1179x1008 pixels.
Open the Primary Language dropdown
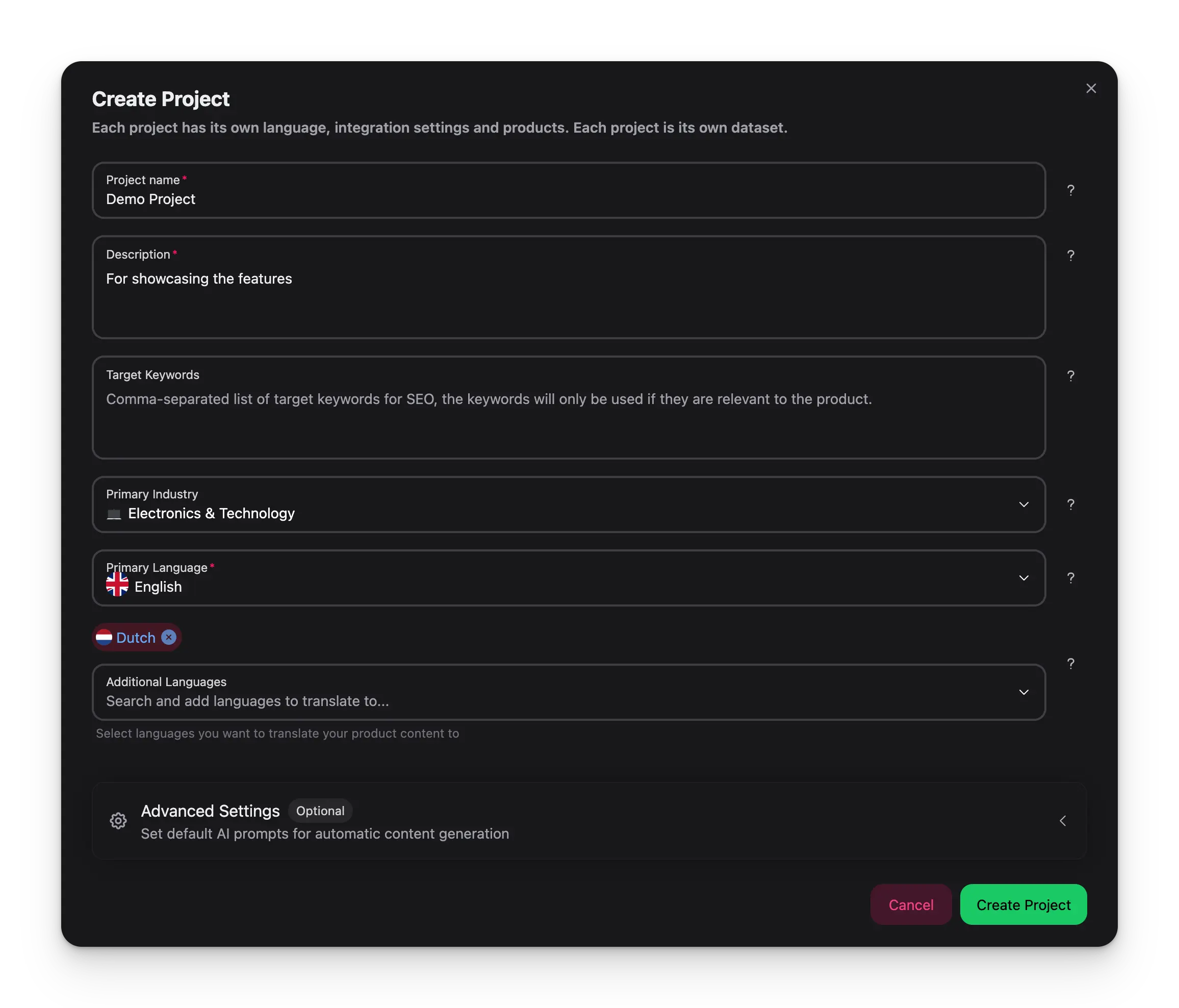tap(1023, 577)
